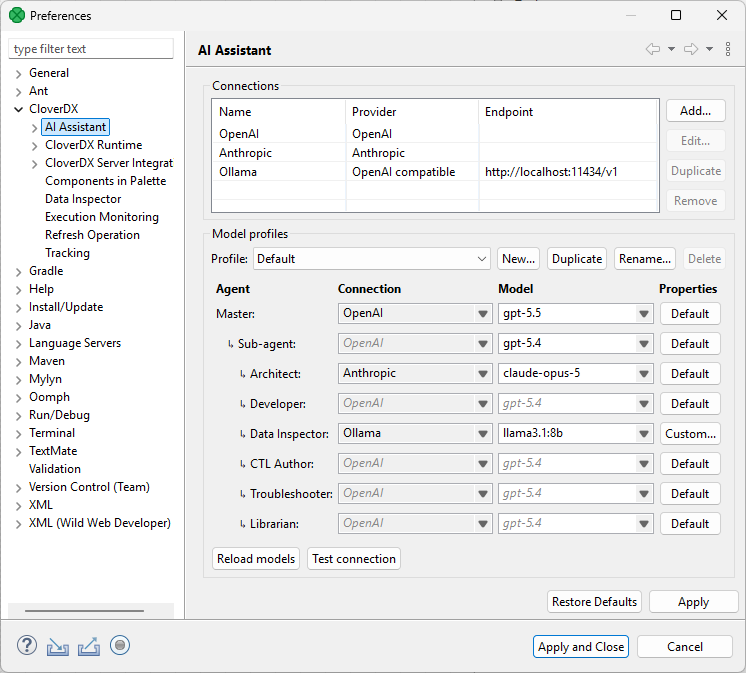
Task: Click the Provider column header
Action: 412,112
